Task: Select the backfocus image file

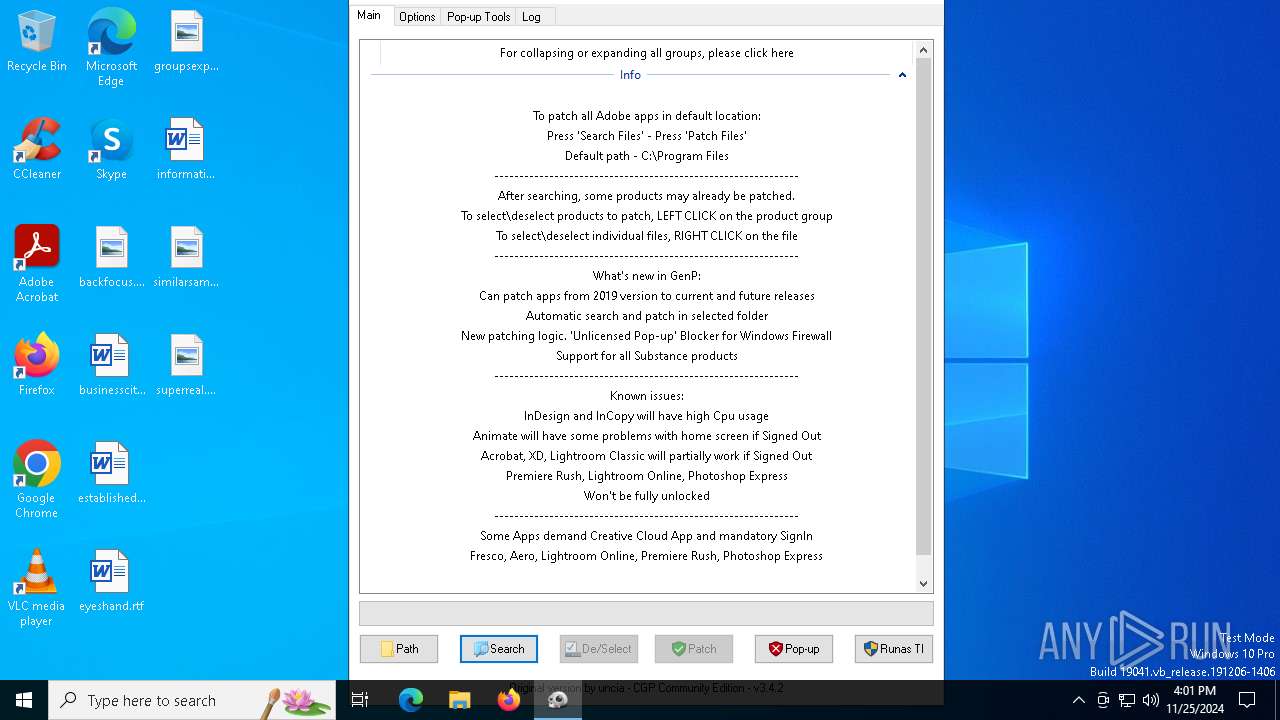Action: click(x=111, y=258)
